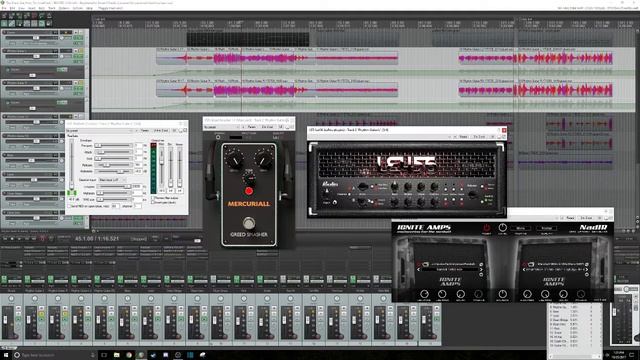Toggle snap in the toolbar
The width and height of the screenshot is (640, 360).
pyautogui.click(x=41, y=24)
